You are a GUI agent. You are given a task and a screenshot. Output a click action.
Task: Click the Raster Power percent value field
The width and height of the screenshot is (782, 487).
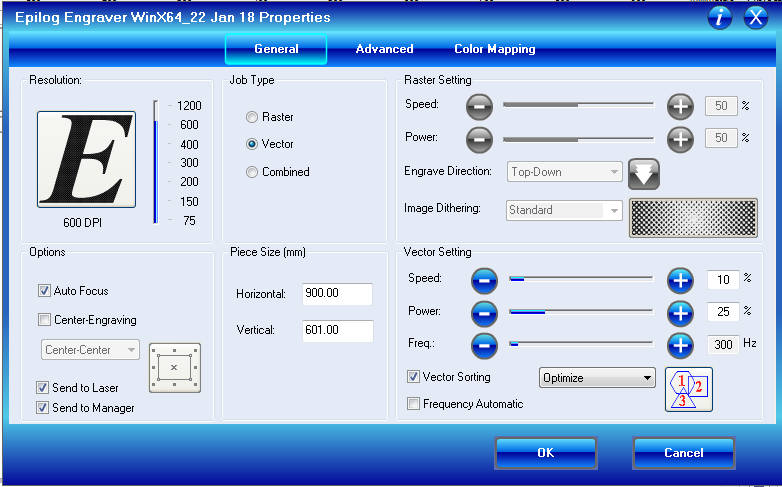[721, 138]
